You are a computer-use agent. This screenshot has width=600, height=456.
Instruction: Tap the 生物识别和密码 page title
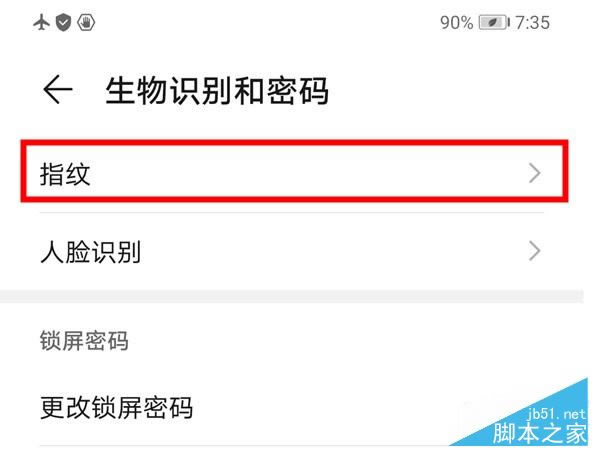tap(217, 91)
